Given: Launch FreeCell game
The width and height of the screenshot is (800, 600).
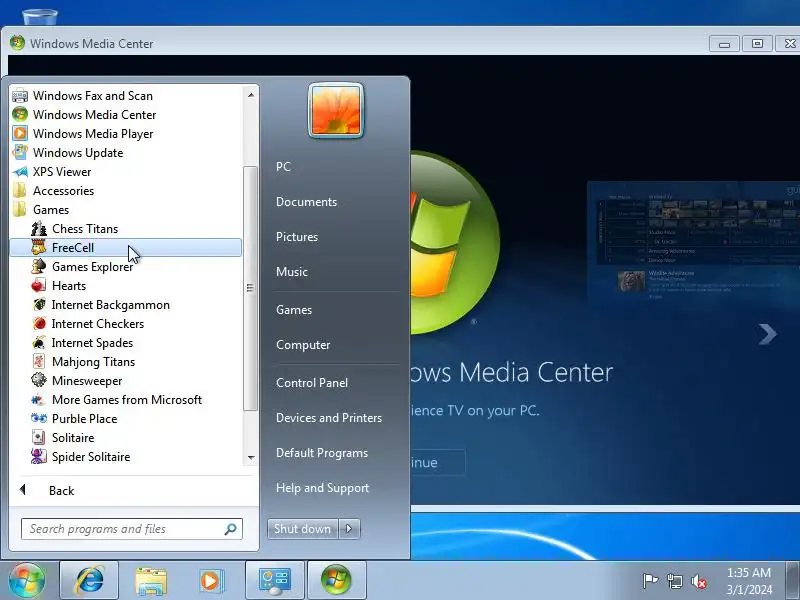Looking at the screenshot, I should [x=125, y=247].
